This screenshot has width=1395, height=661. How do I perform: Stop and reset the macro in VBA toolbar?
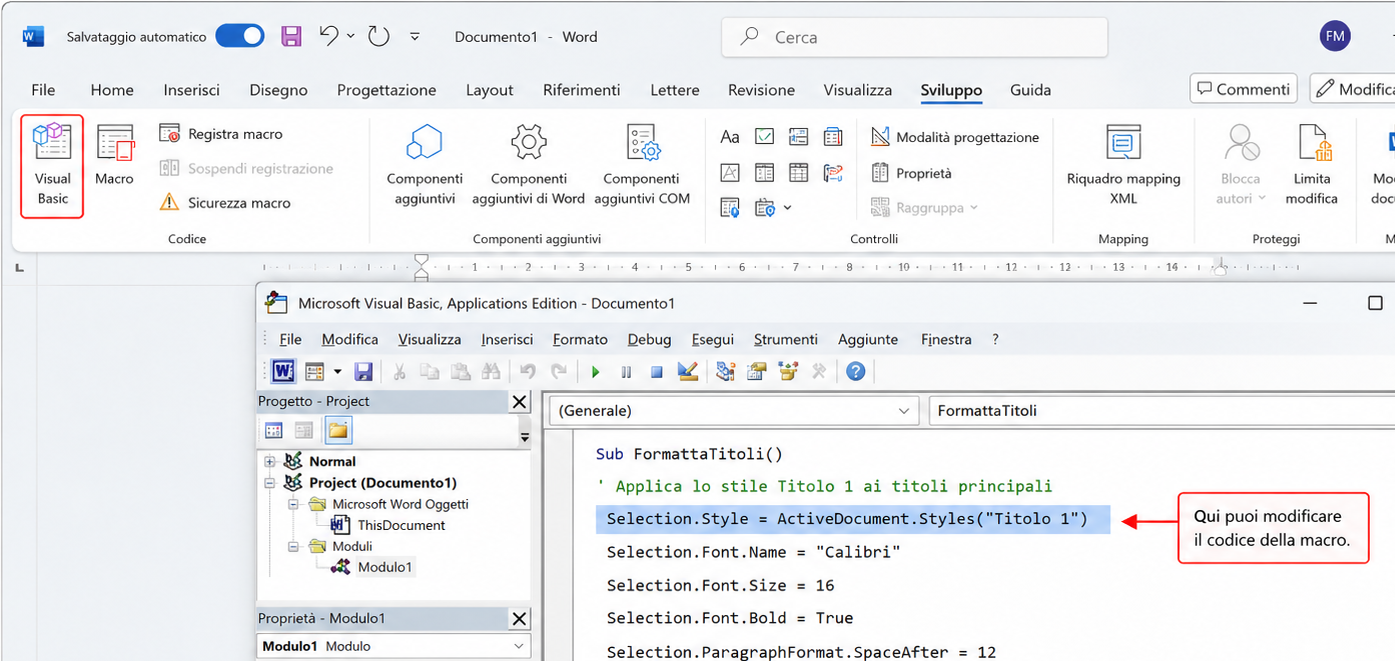(657, 372)
